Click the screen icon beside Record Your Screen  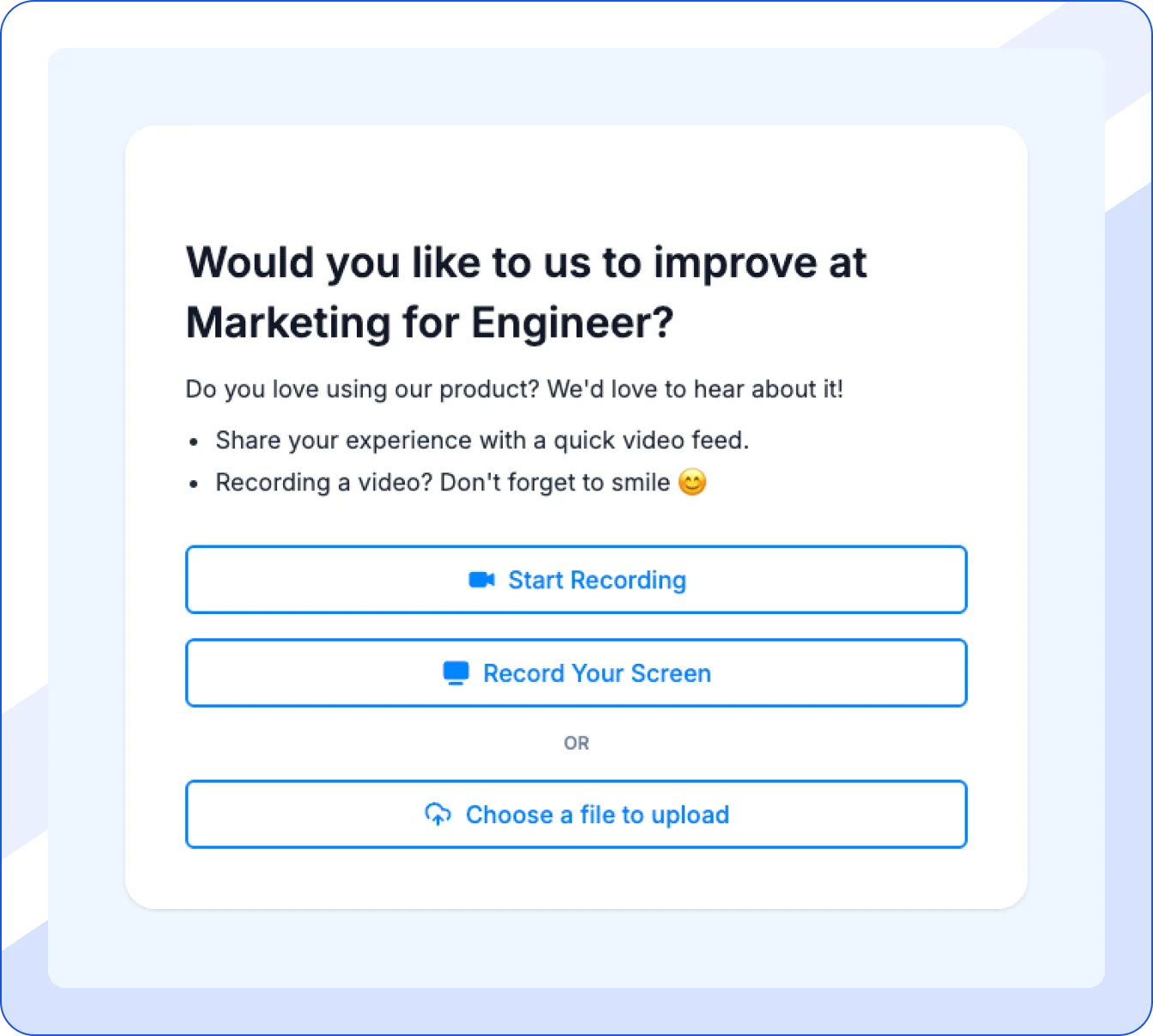(x=454, y=673)
